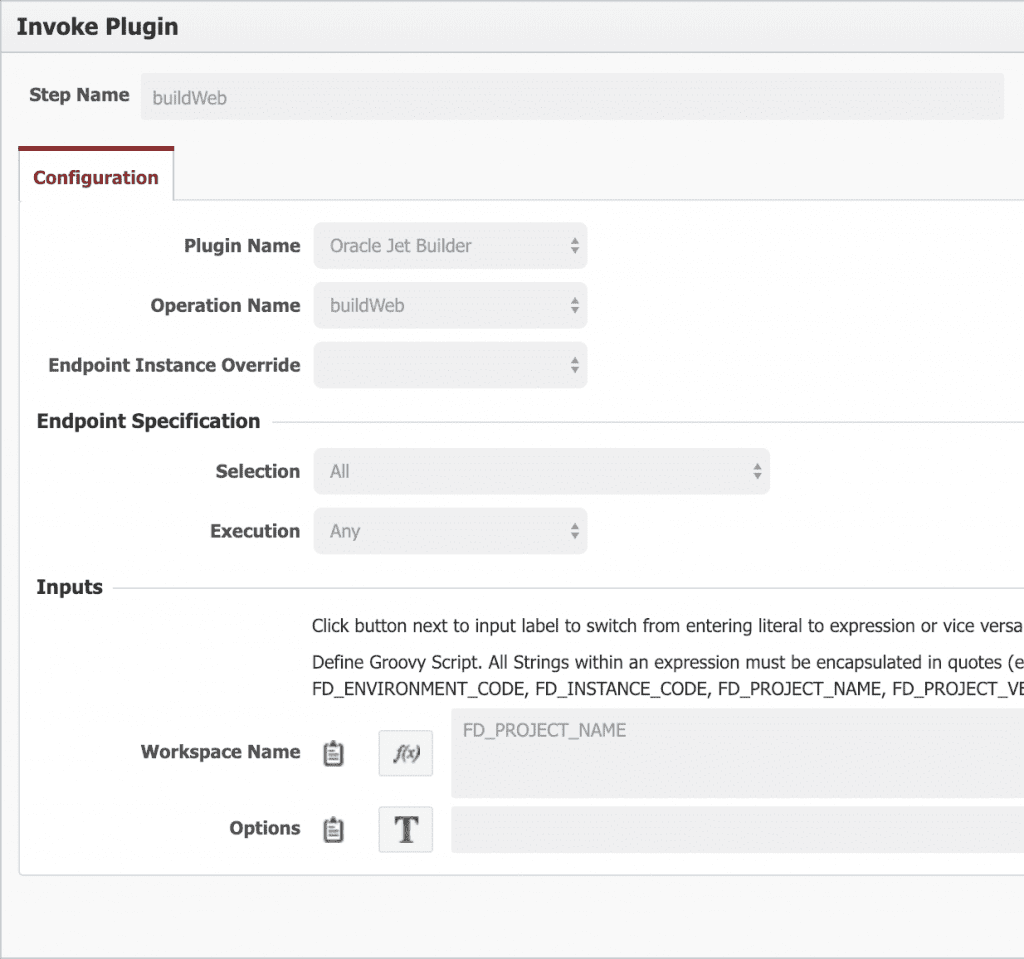Click the Endpoint Specification section heading
The width and height of the screenshot is (1024, 959).
click(148, 421)
